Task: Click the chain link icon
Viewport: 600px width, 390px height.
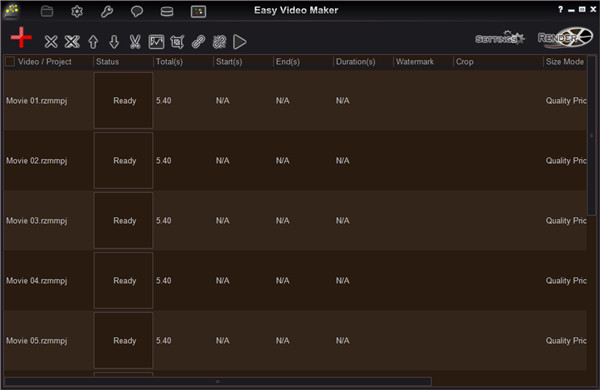Action: tap(198, 42)
